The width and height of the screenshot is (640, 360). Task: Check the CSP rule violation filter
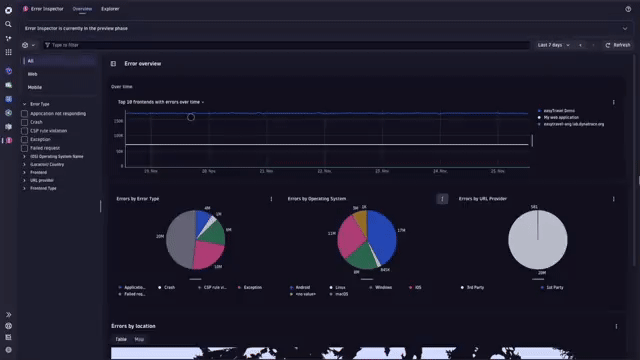coord(24,131)
